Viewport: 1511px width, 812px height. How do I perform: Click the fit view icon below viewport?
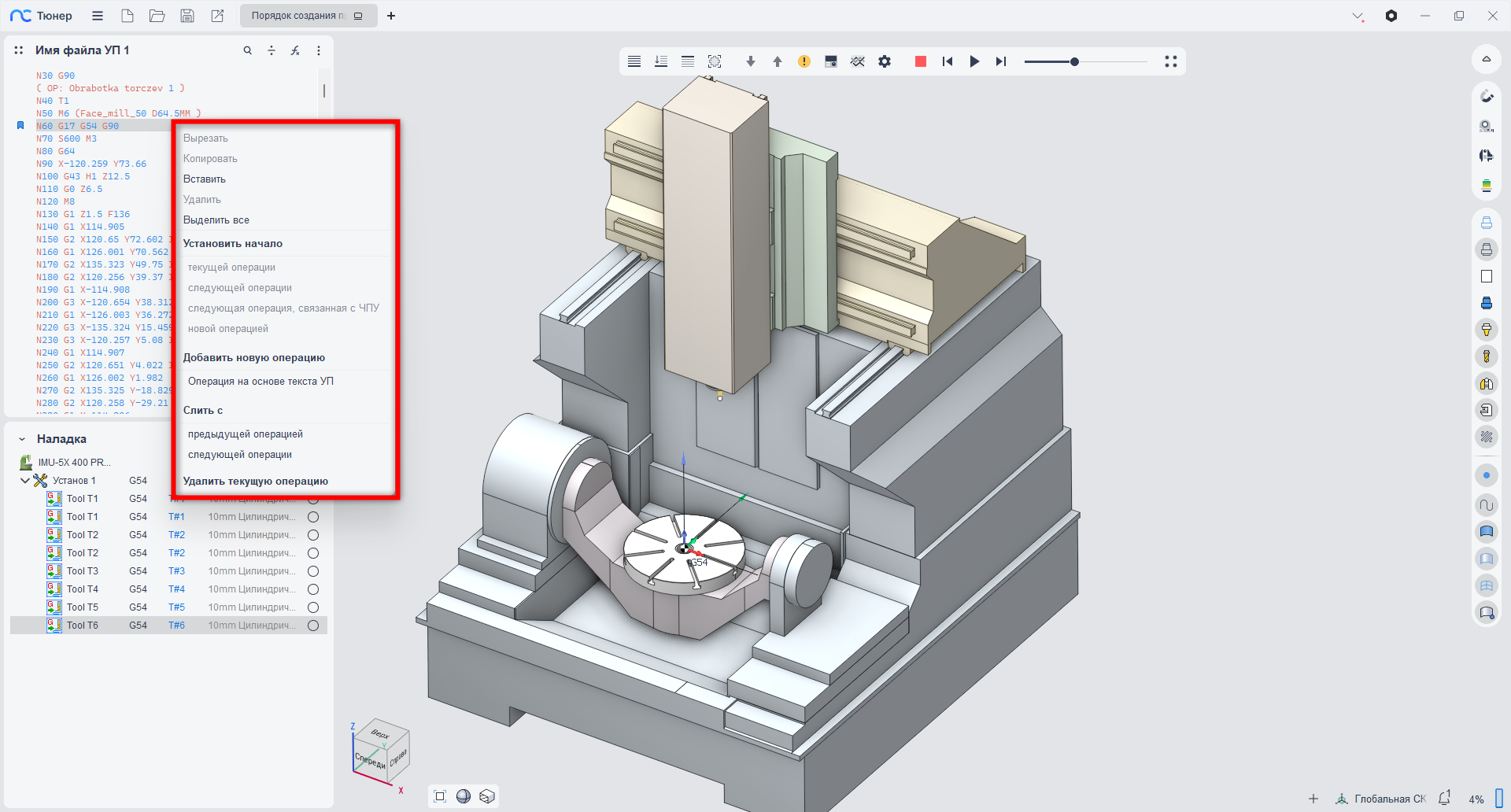point(440,796)
